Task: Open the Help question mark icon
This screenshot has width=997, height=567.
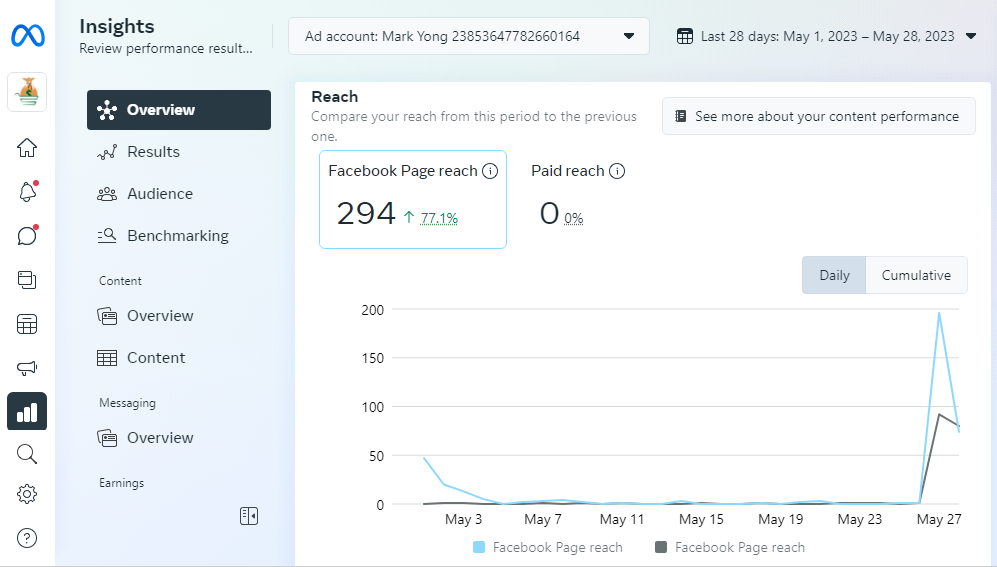Action: click(27, 538)
